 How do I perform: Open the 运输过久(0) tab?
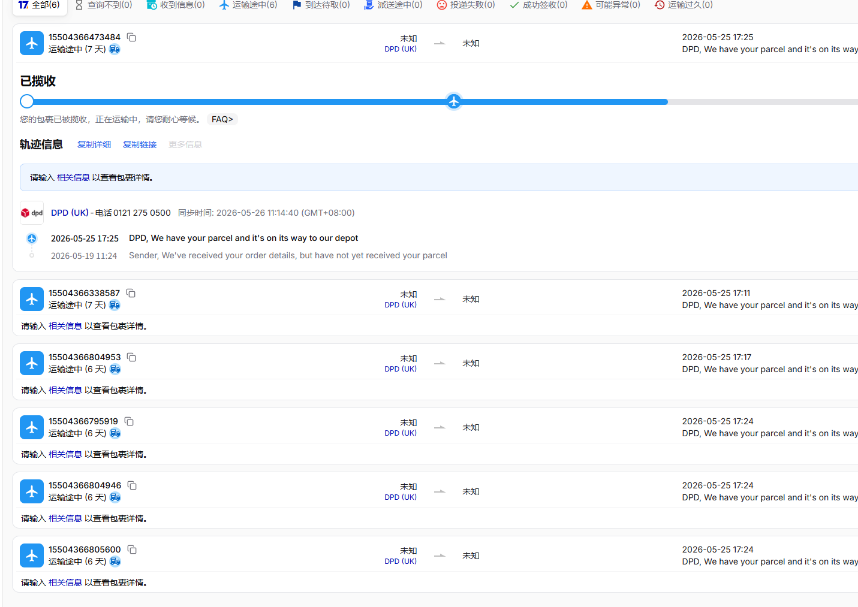click(683, 5)
